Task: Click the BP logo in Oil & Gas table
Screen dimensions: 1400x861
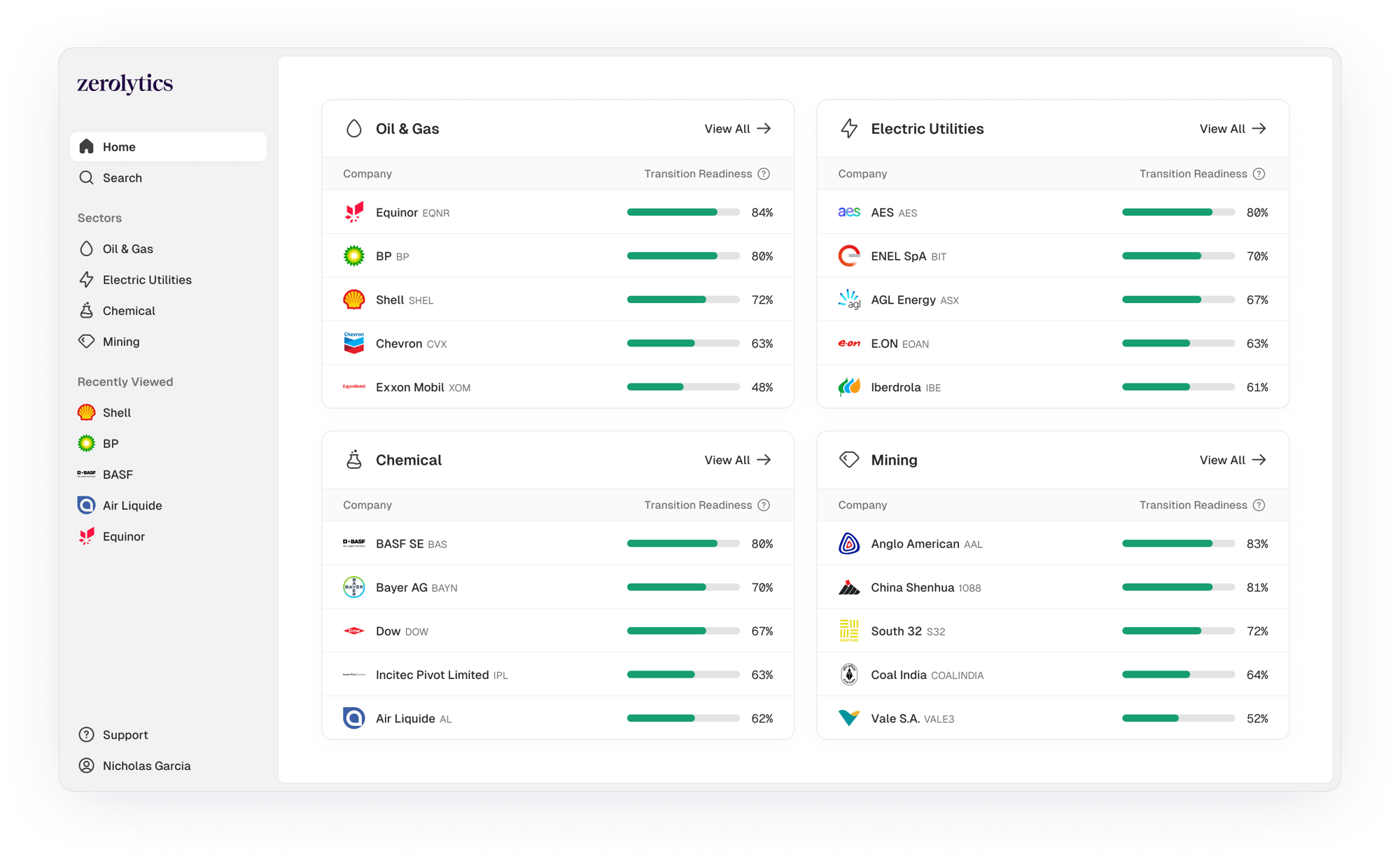Action: 354,256
